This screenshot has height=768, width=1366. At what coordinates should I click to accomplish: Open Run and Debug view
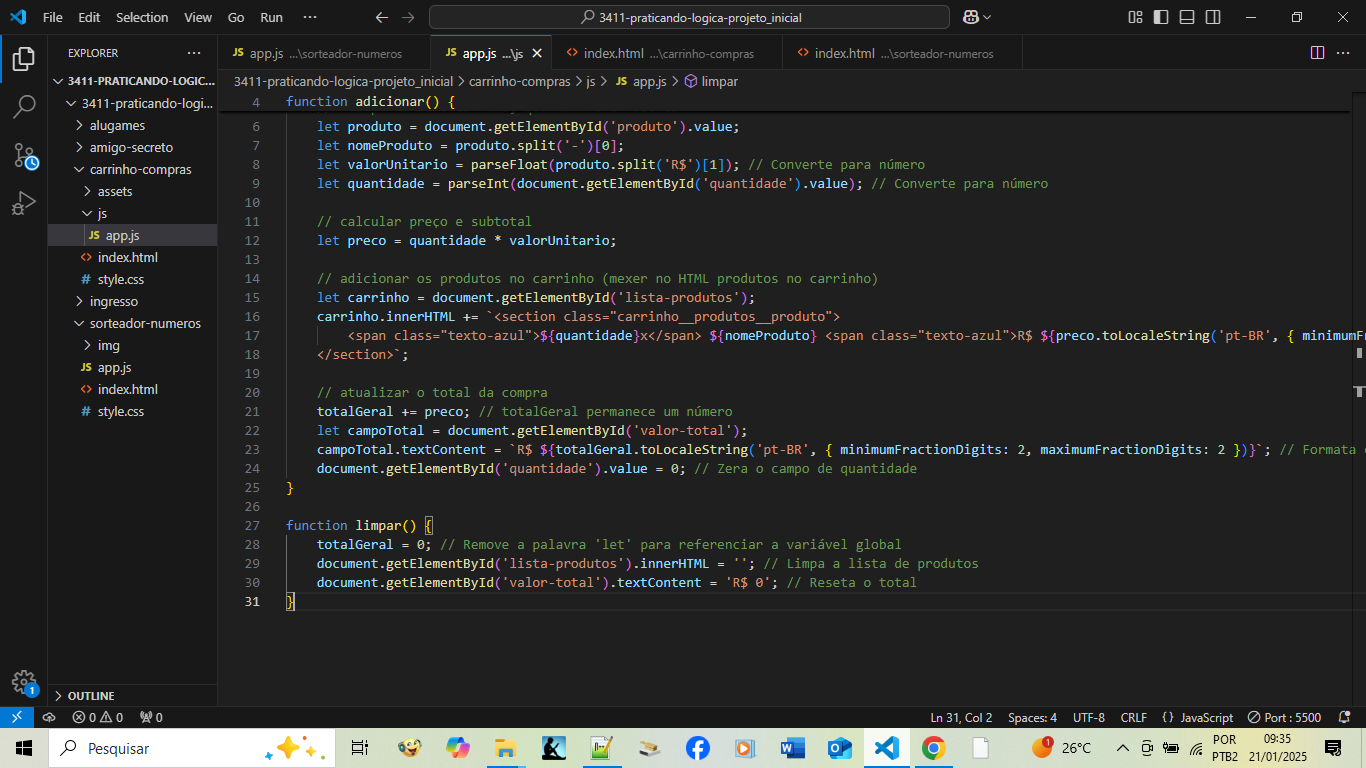(x=24, y=203)
